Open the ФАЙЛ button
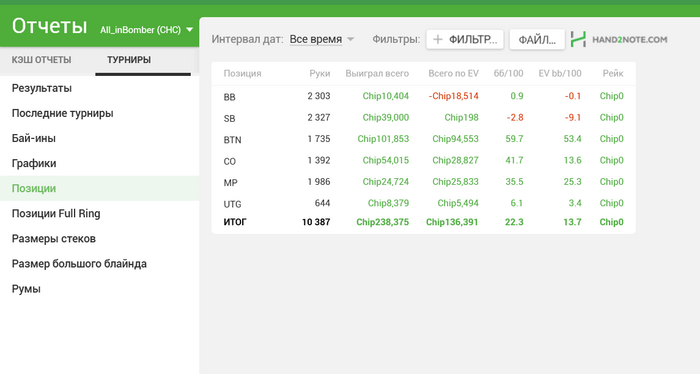 (x=537, y=40)
